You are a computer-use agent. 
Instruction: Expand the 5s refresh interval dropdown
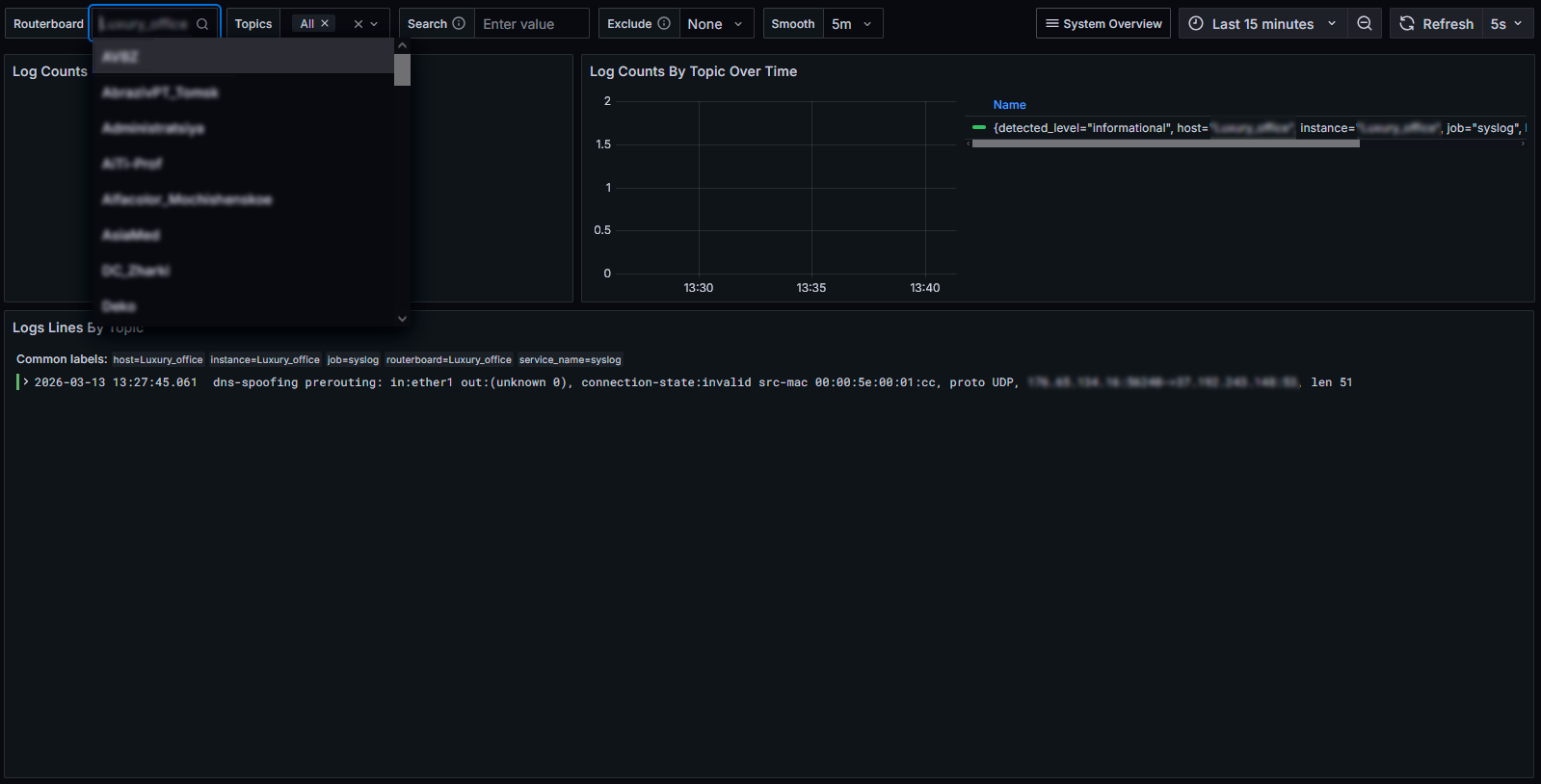pos(1506,24)
